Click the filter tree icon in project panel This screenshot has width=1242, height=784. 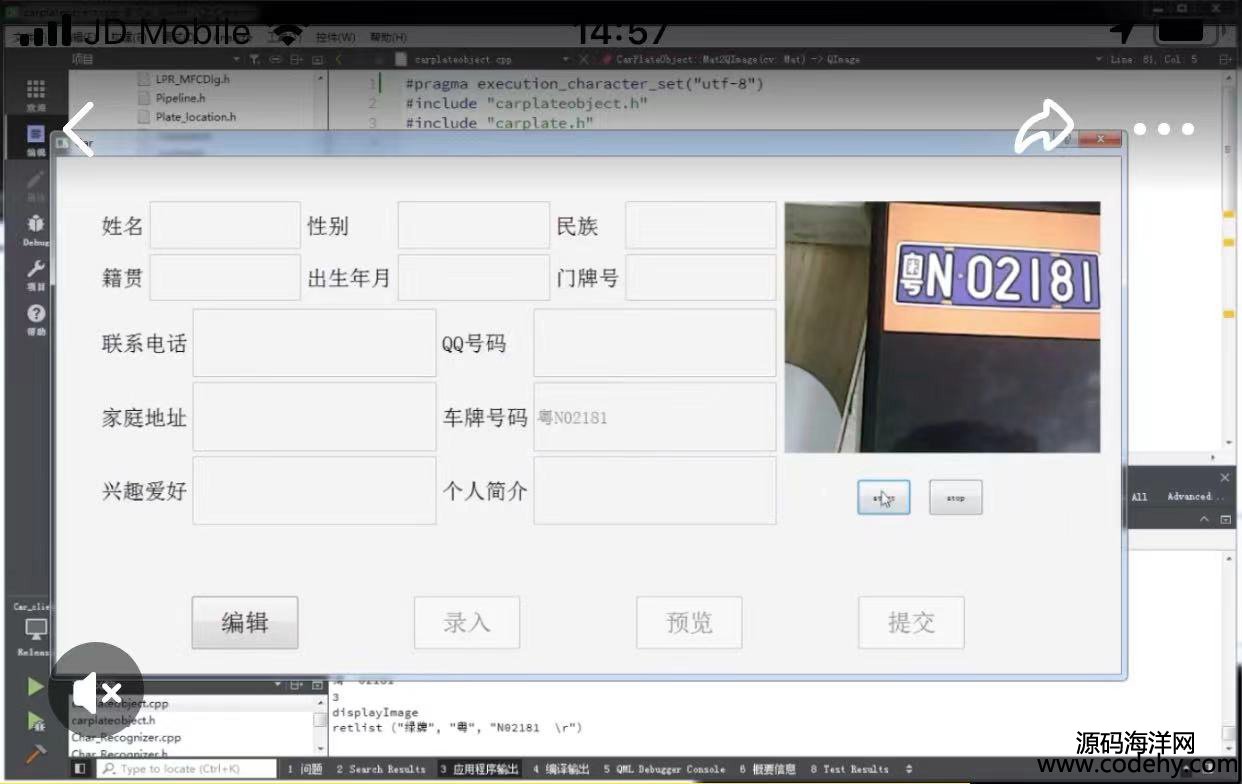click(x=253, y=60)
